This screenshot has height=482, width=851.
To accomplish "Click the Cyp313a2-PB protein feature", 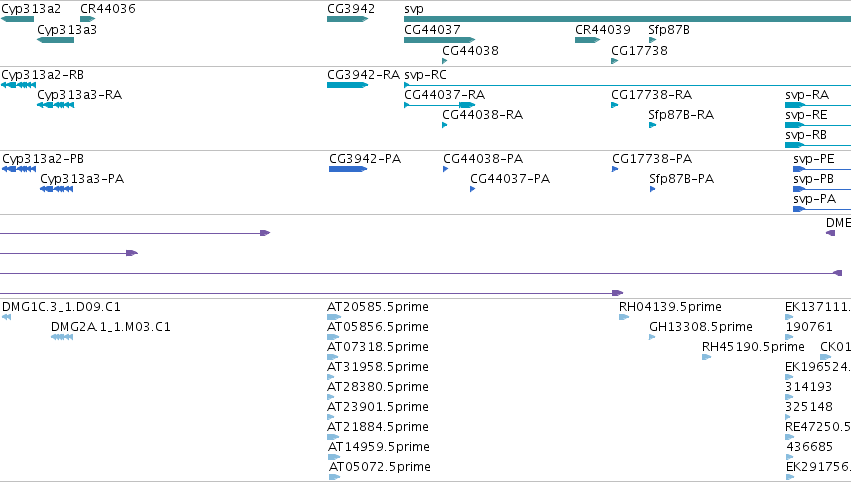I will click(19, 169).
